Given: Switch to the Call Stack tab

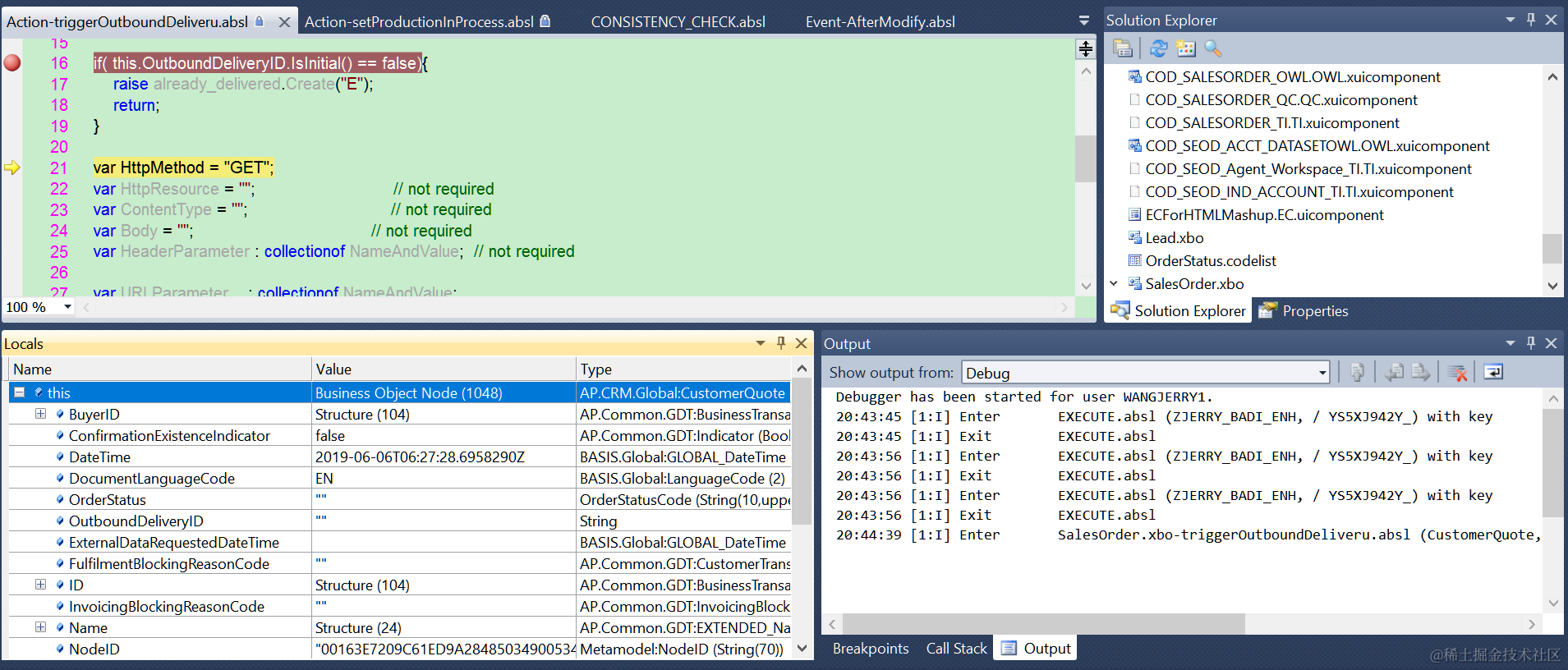Looking at the screenshot, I should [x=956, y=649].
